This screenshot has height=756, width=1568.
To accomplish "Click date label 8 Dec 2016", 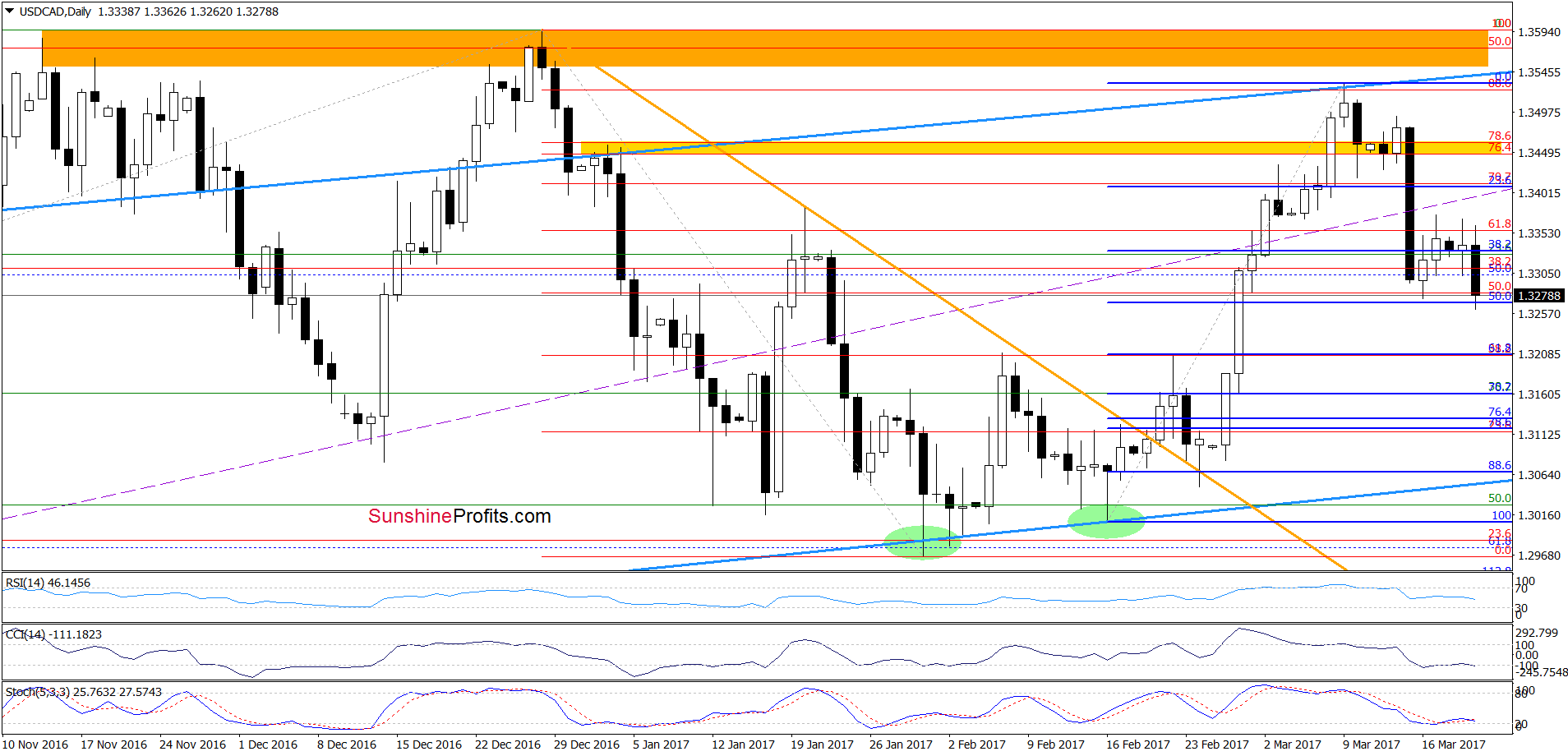I will tap(347, 744).
